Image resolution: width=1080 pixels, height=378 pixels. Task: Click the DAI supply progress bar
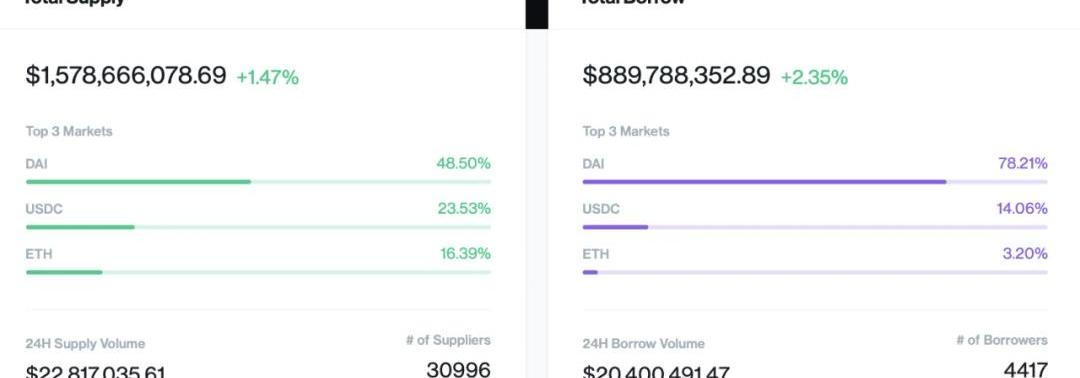pos(258,182)
